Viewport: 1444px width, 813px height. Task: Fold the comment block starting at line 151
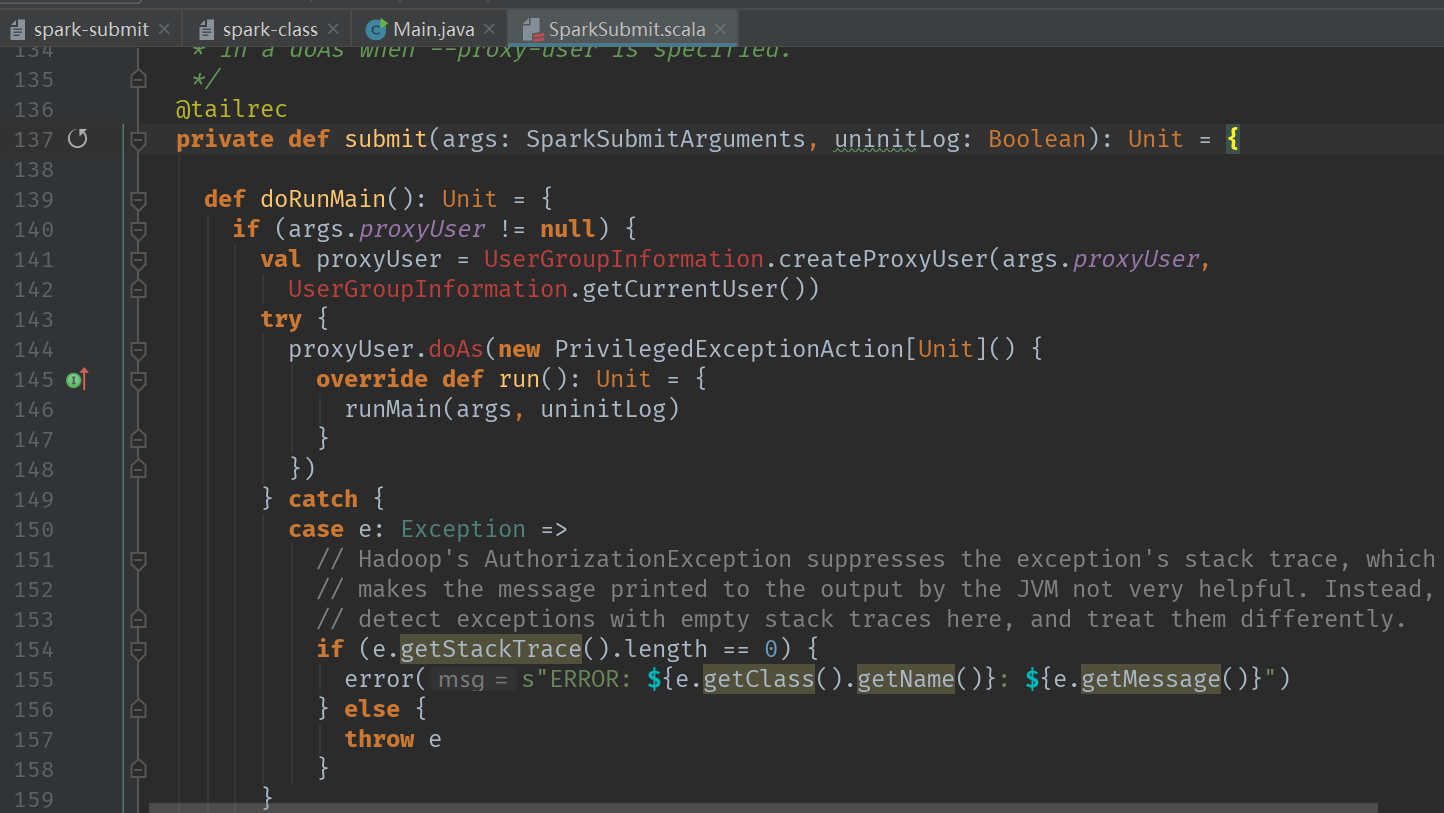(x=139, y=559)
